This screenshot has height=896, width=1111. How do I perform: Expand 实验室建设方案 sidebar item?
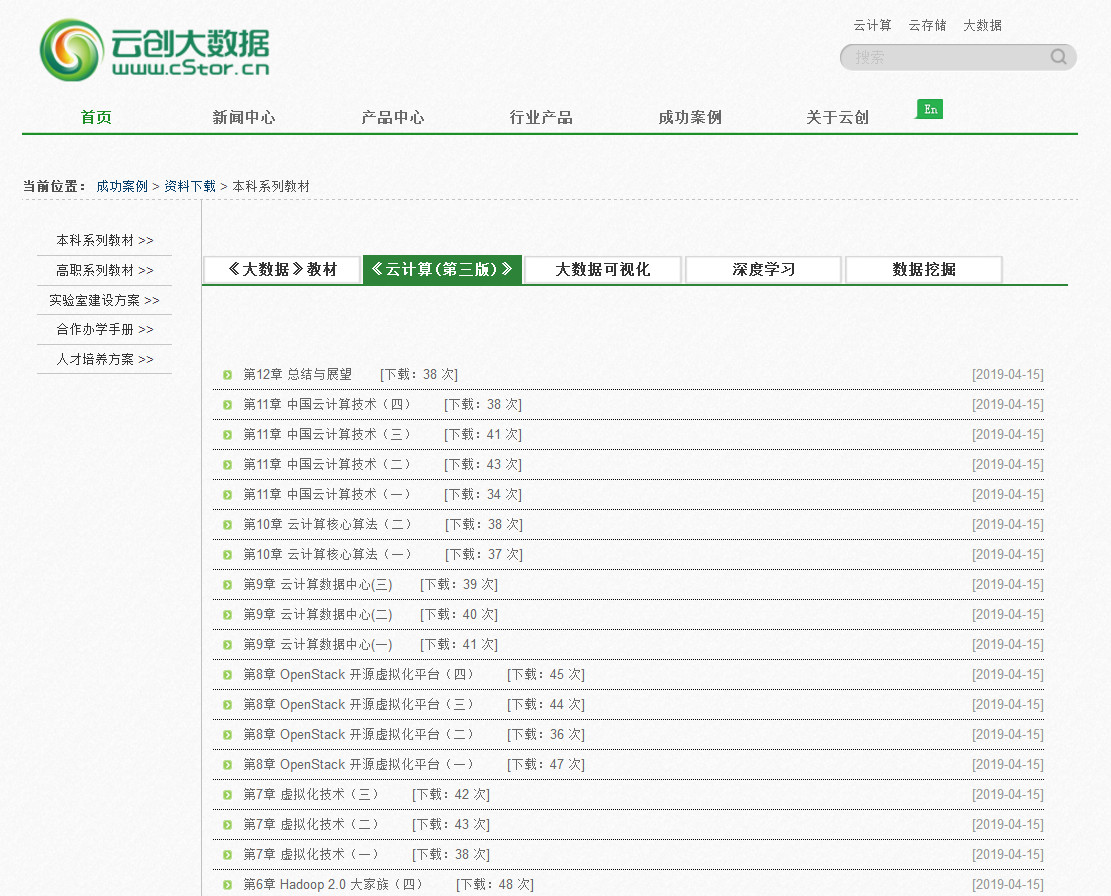click(104, 300)
